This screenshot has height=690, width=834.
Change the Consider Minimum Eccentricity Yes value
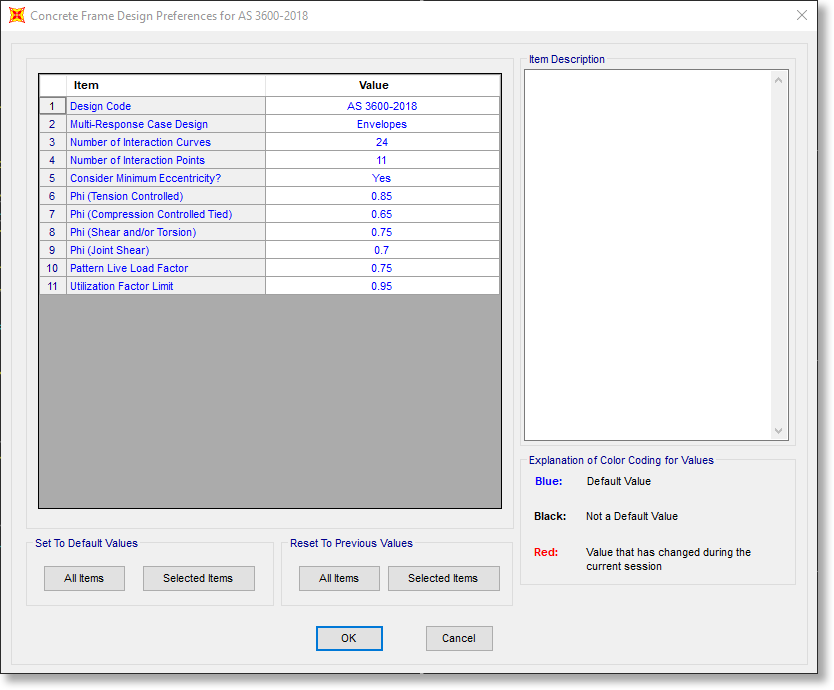click(x=382, y=178)
